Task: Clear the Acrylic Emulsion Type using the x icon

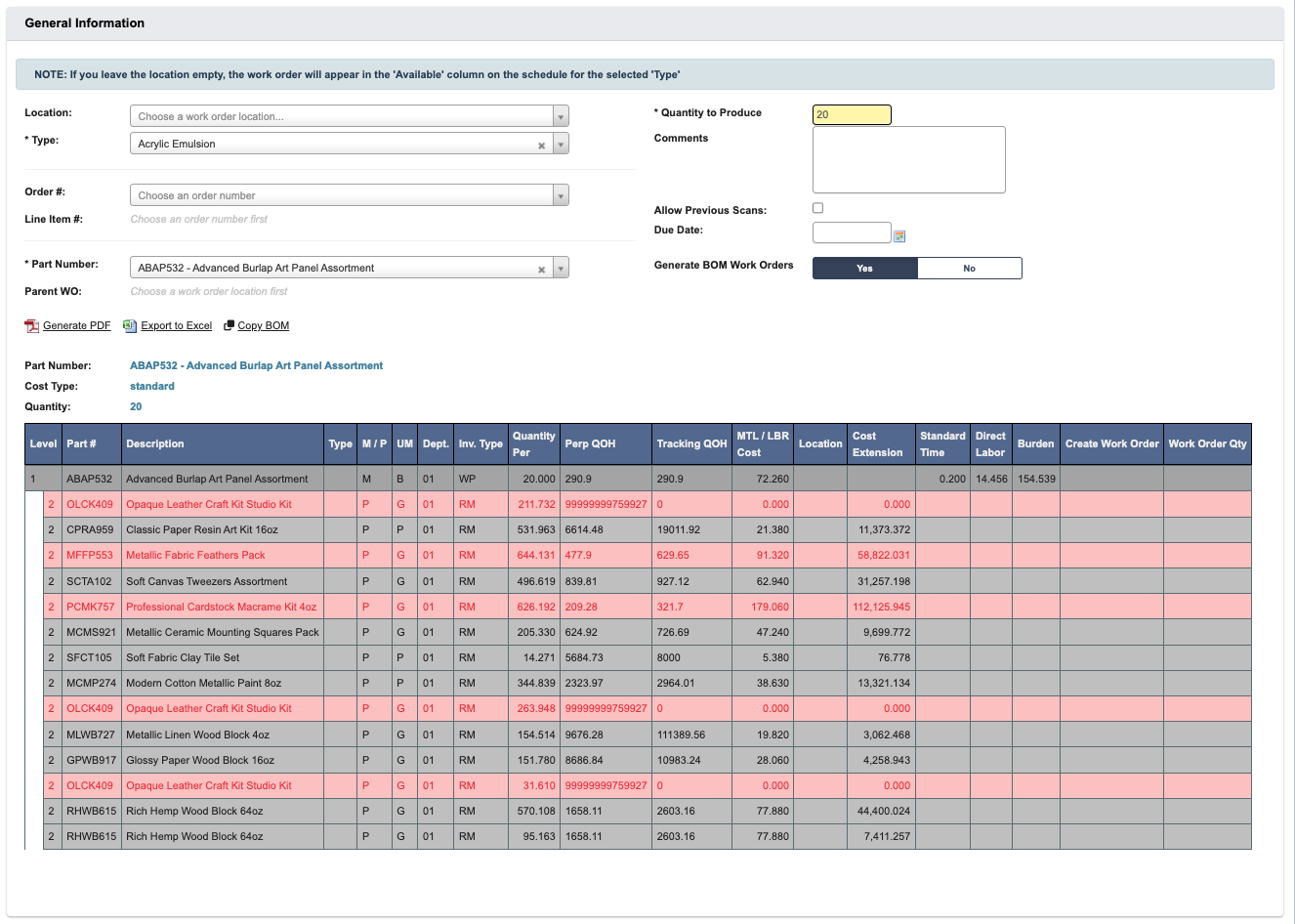Action: tap(542, 144)
